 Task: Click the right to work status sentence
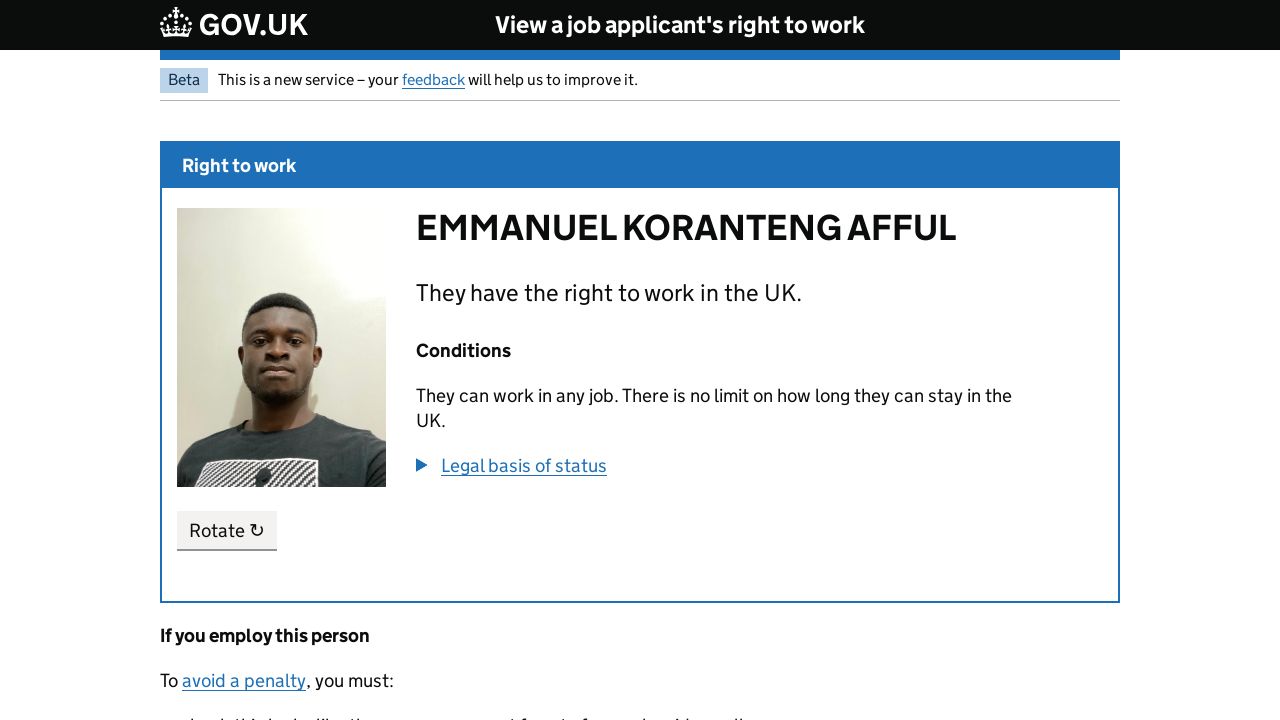point(608,293)
